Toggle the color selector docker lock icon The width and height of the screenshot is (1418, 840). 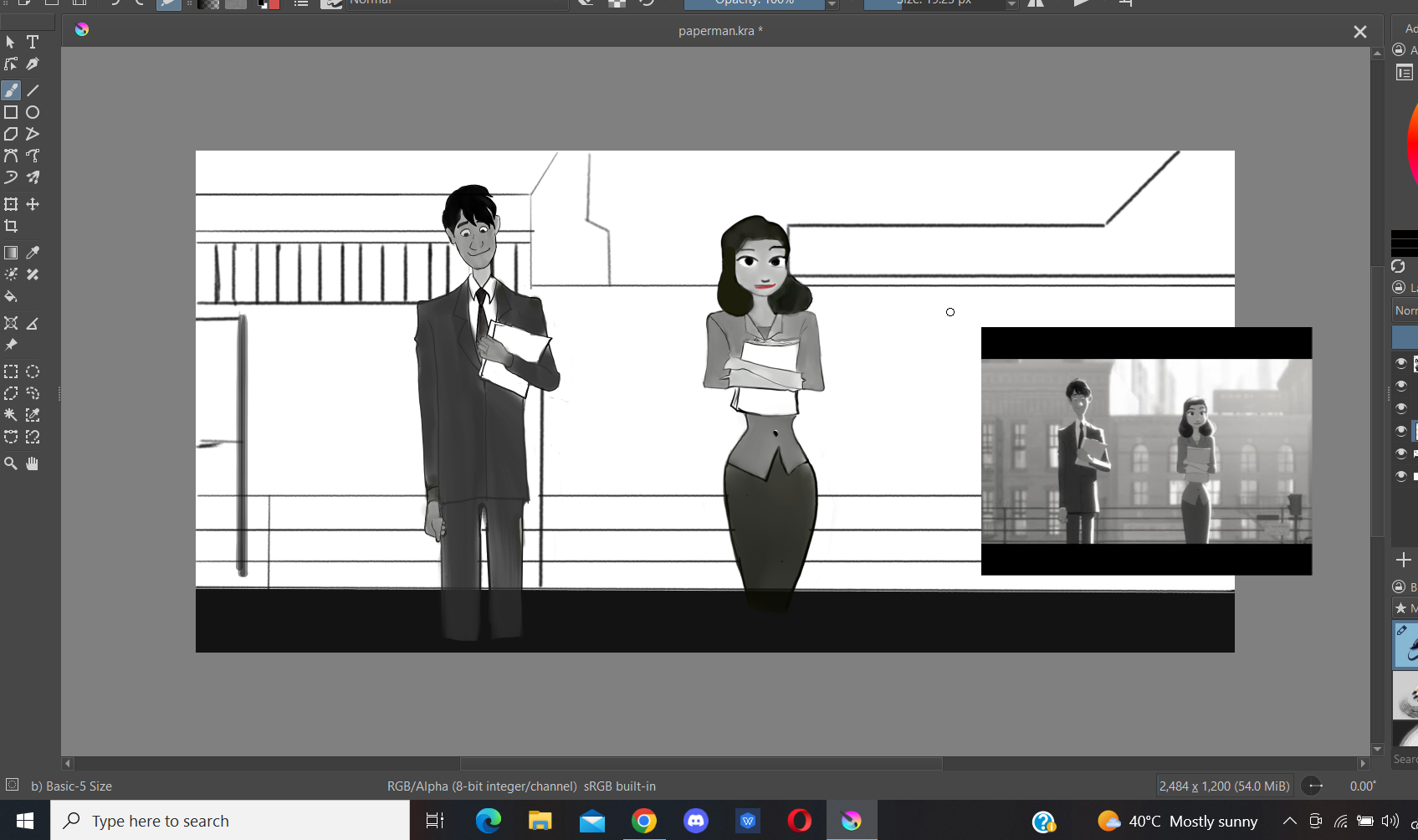click(1399, 49)
